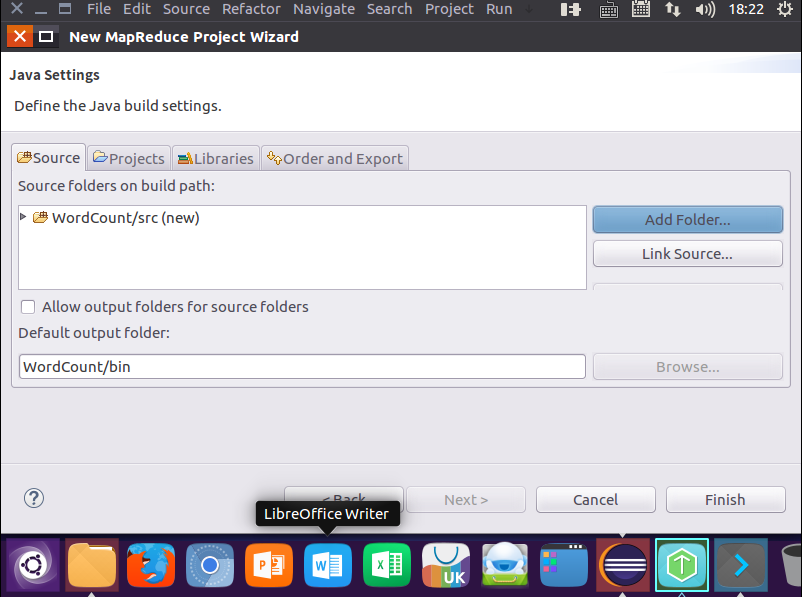
Task: Cancel the MapReduce project wizard
Action: [595, 499]
